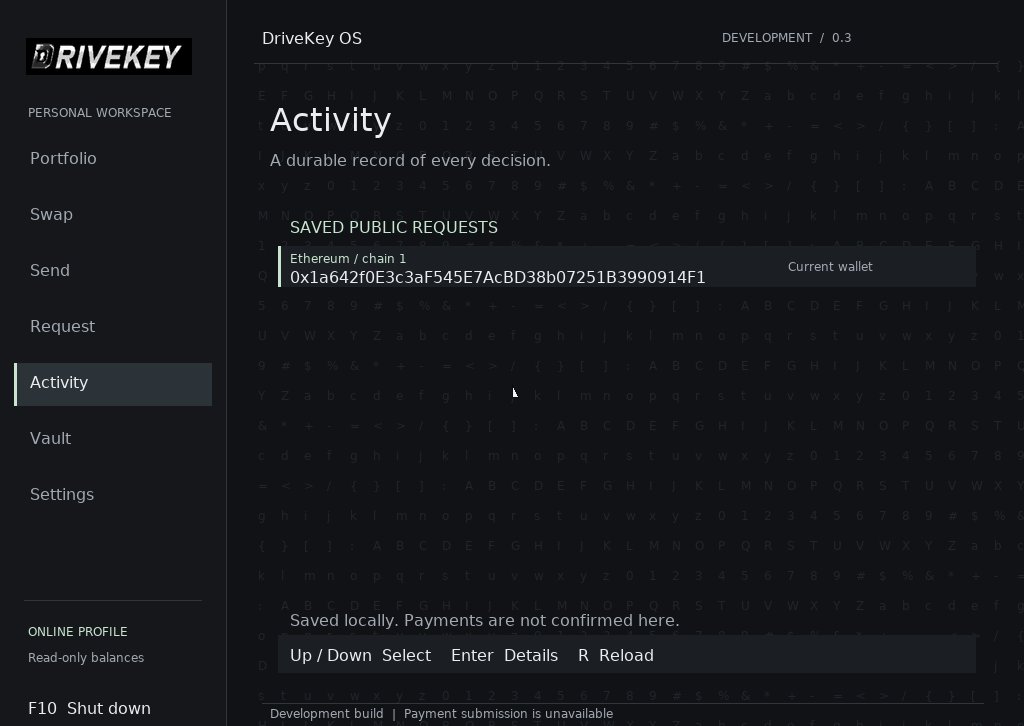
Task: Click the DriveKey OS title
Action: [x=312, y=39]
